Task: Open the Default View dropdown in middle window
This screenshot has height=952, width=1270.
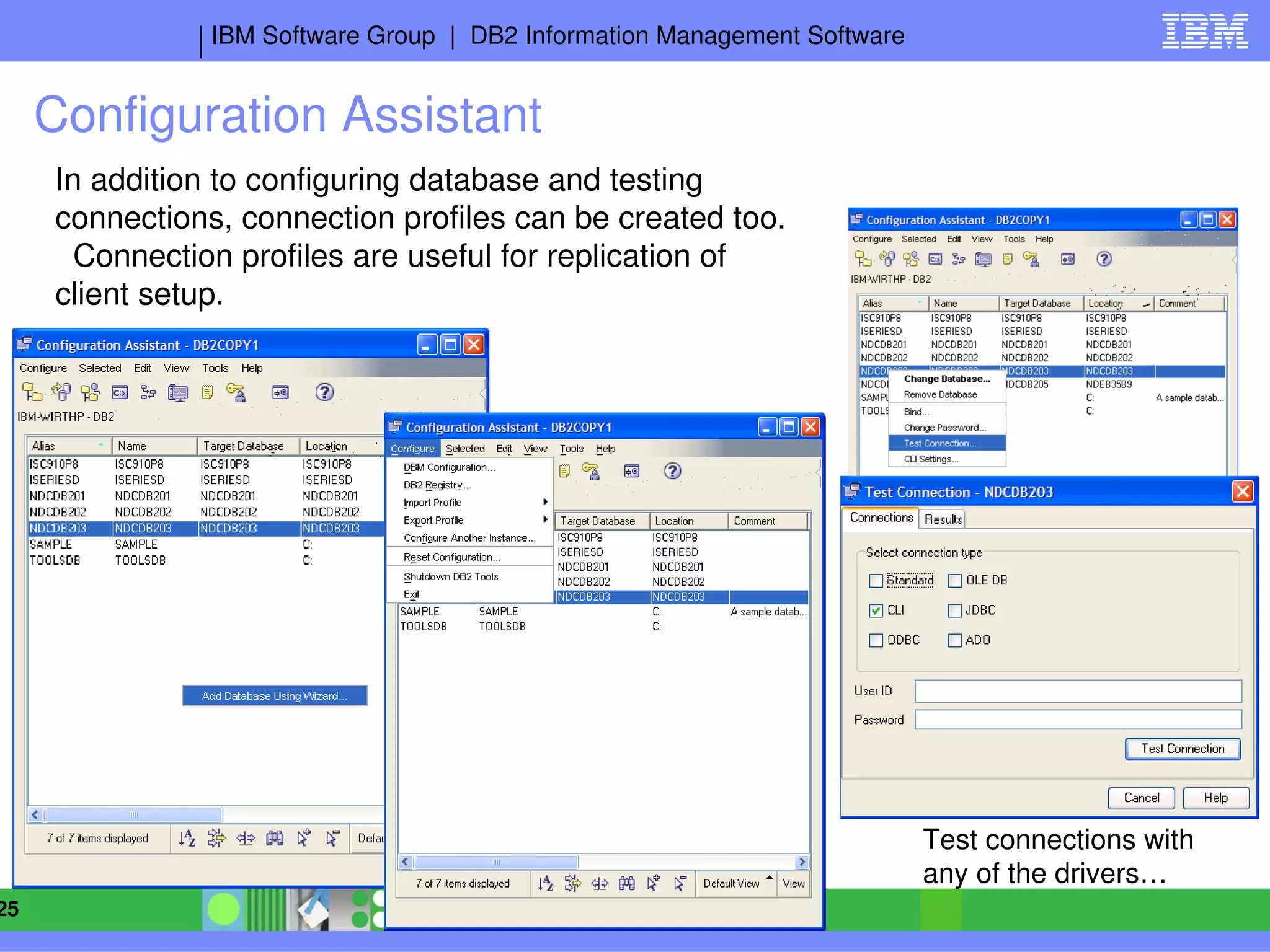Action: pyautogui.click(x=737, y=884)
